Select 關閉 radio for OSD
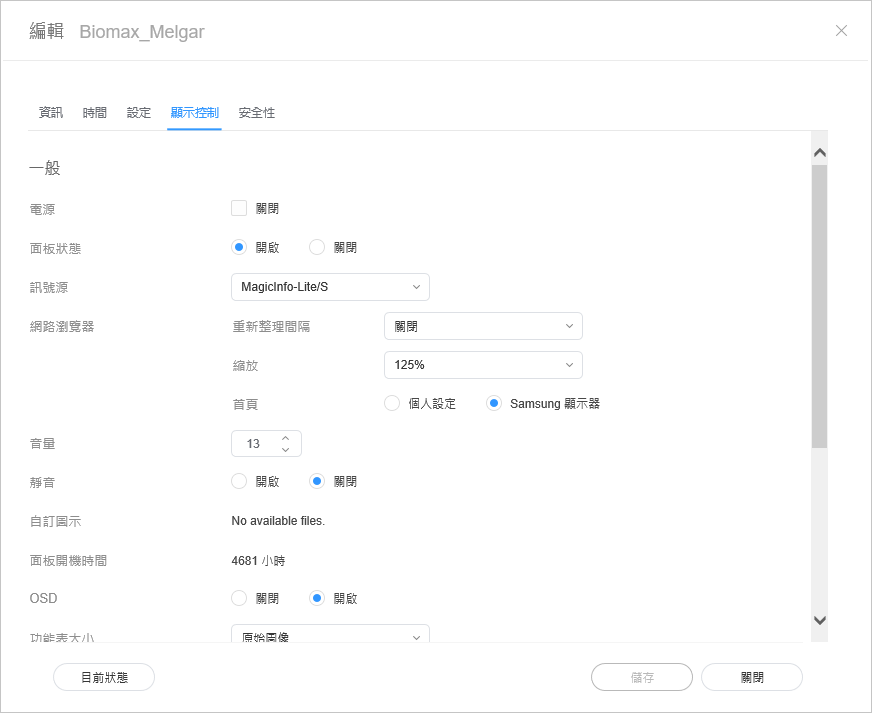 click(x=239, y=599)
